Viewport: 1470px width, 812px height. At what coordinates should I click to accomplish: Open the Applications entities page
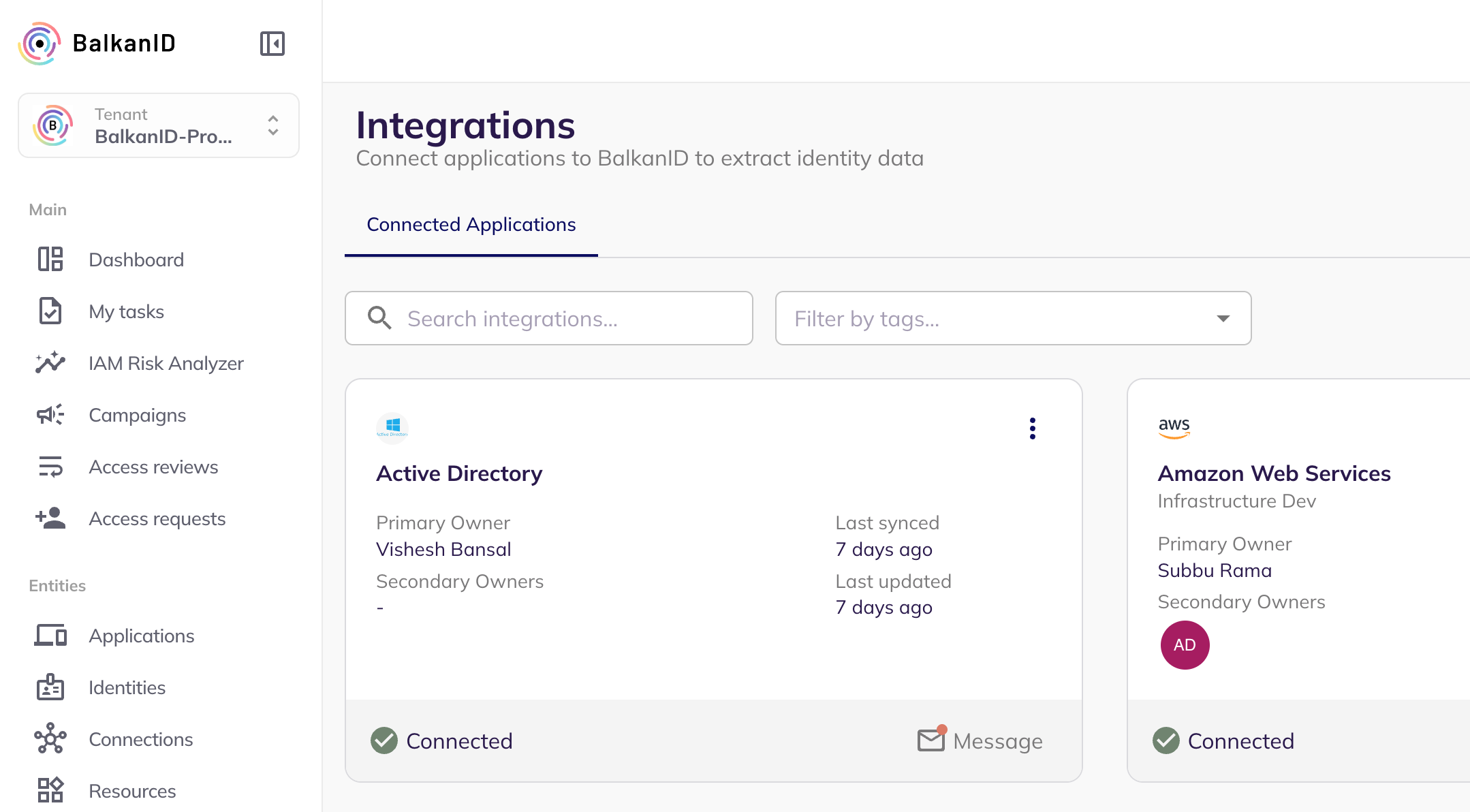(141, 636)
